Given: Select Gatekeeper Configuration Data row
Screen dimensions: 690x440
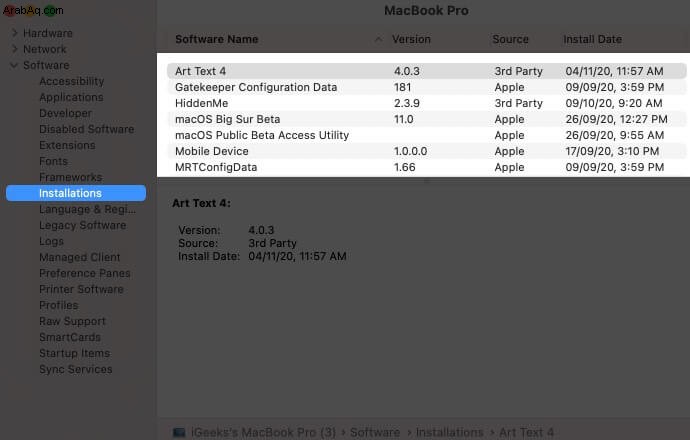Looking at the screenshot, I should point(426,87).
